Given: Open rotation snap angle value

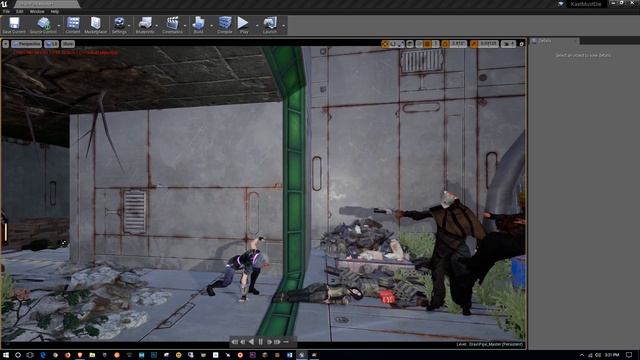Looking at the screenshot, I should [458, 44].
